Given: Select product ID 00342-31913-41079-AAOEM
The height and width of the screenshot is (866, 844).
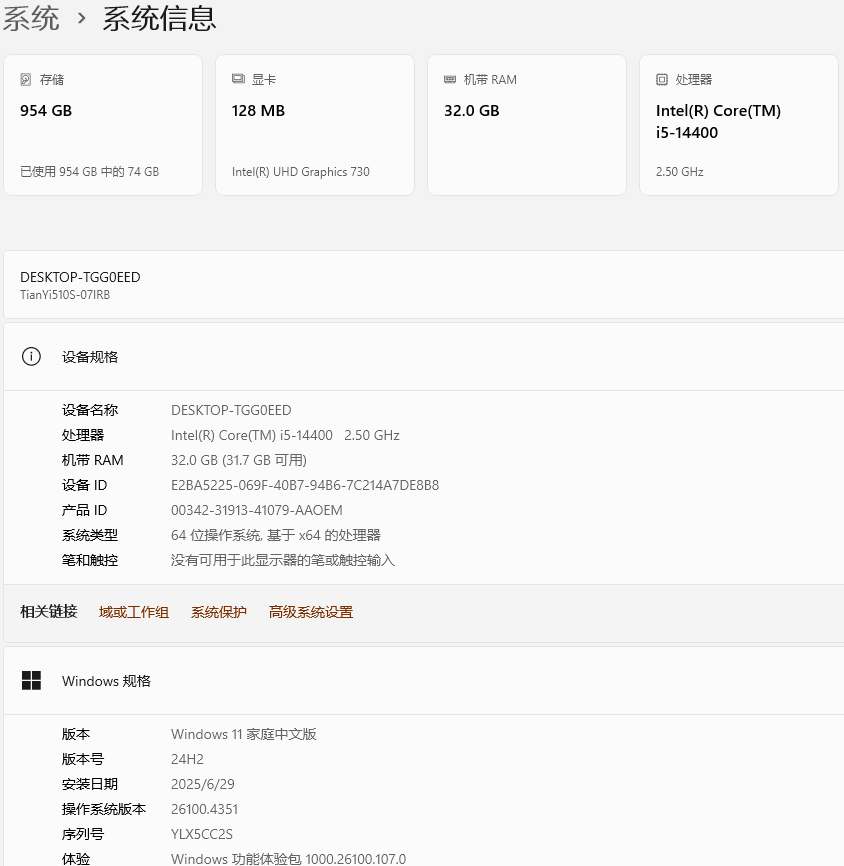Looking at the screenshot, I should [257, 510].
